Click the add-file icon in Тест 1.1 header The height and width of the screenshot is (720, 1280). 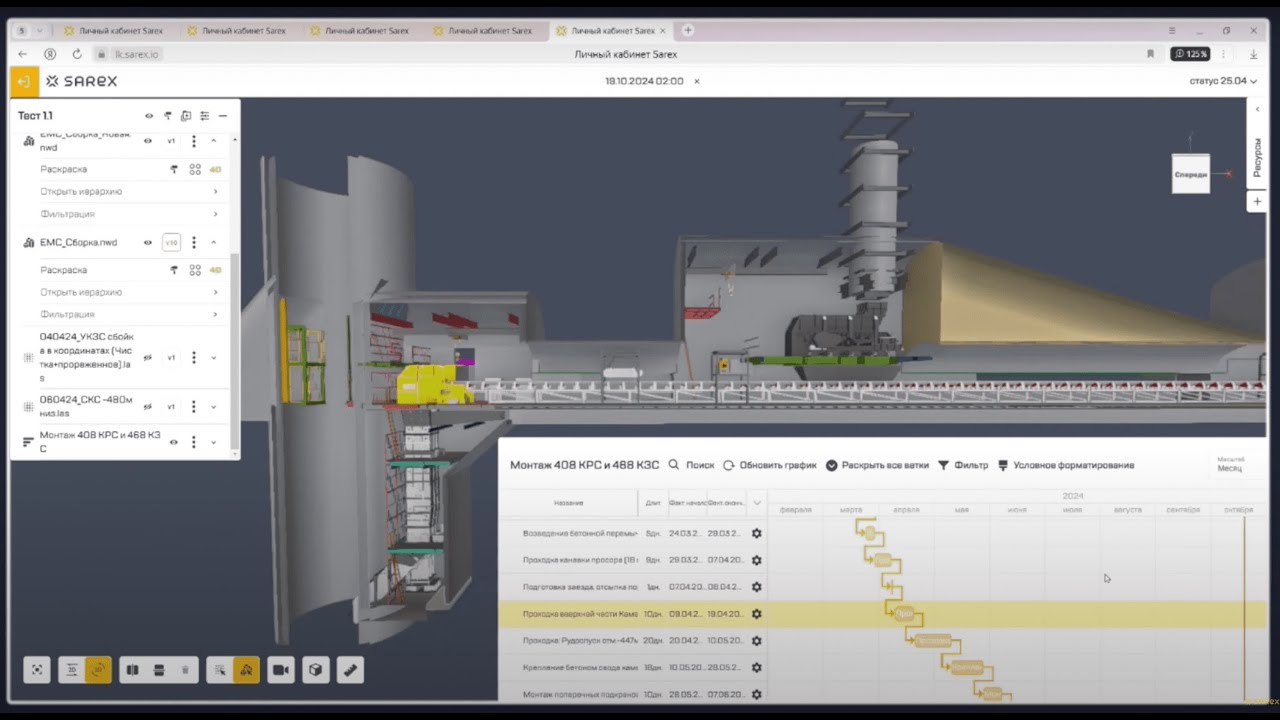(x=186, y=116)
